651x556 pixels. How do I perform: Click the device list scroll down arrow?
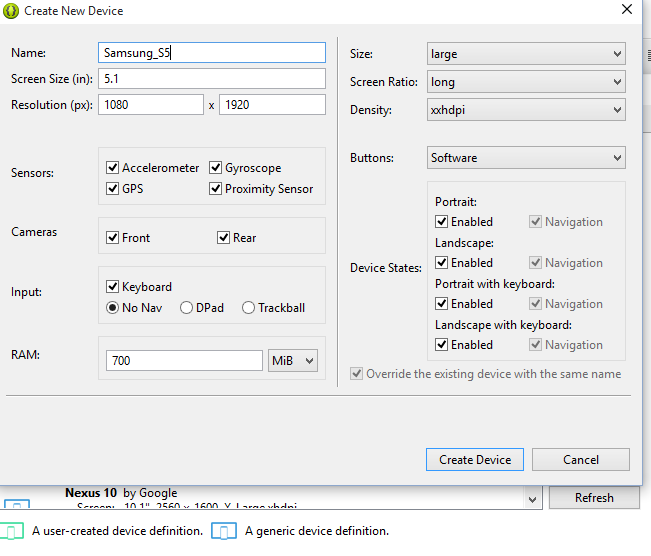(x=532, y=500)
